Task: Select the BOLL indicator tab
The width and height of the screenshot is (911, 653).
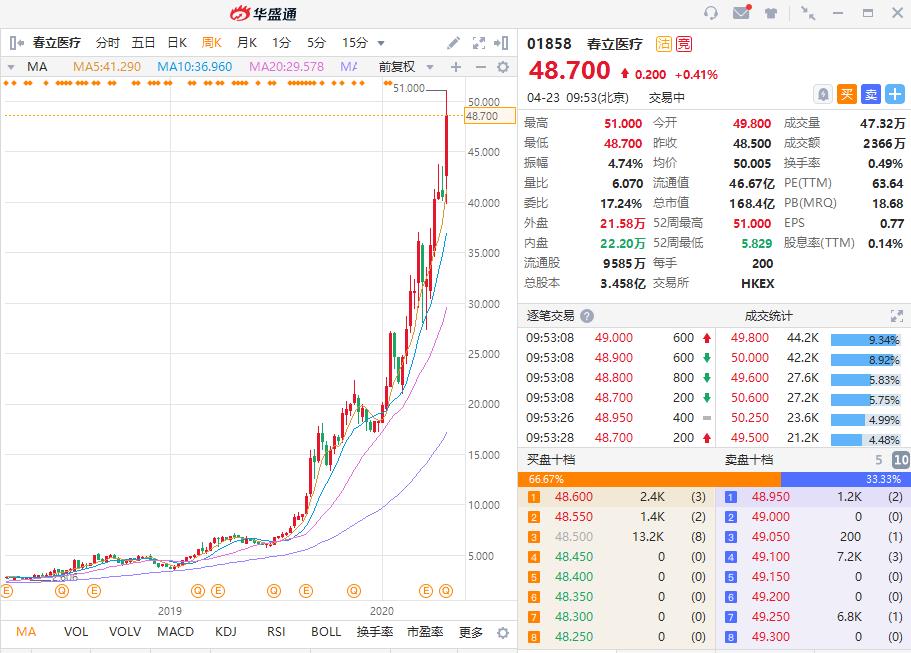Action: coord(326,632)
